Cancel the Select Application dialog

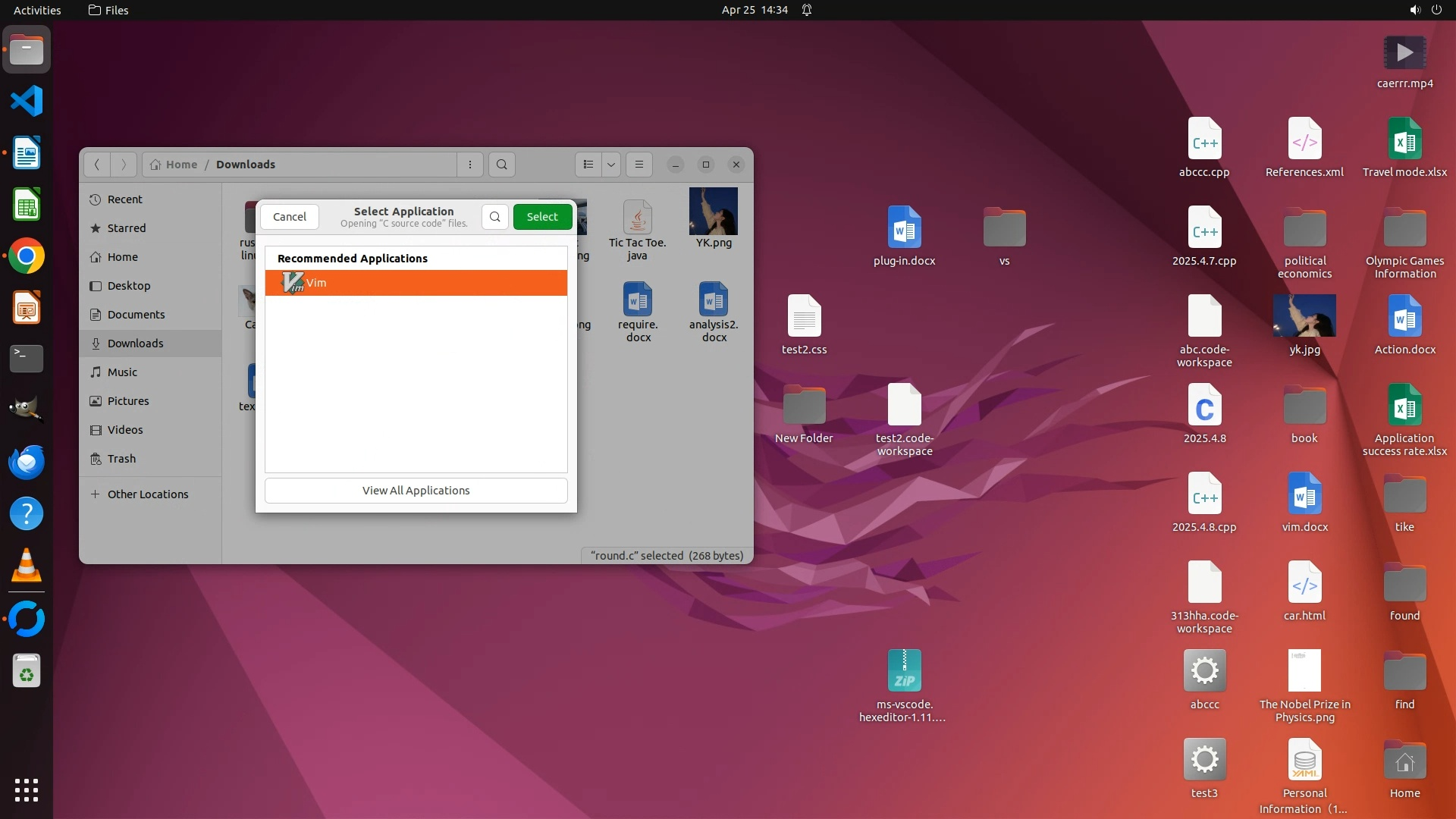(x=289, y=217)
